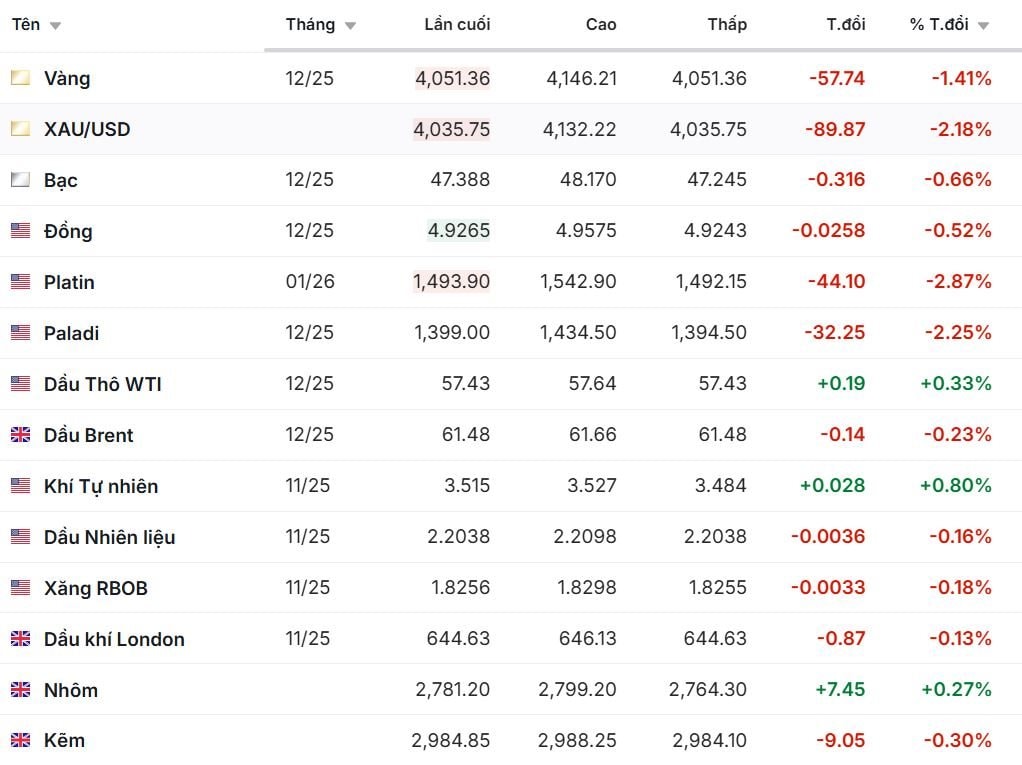Image resolution: width=1022 pixels, height=765 pixels.
Task: Sort by the Tên column arrow
Action: pos(55,26)
